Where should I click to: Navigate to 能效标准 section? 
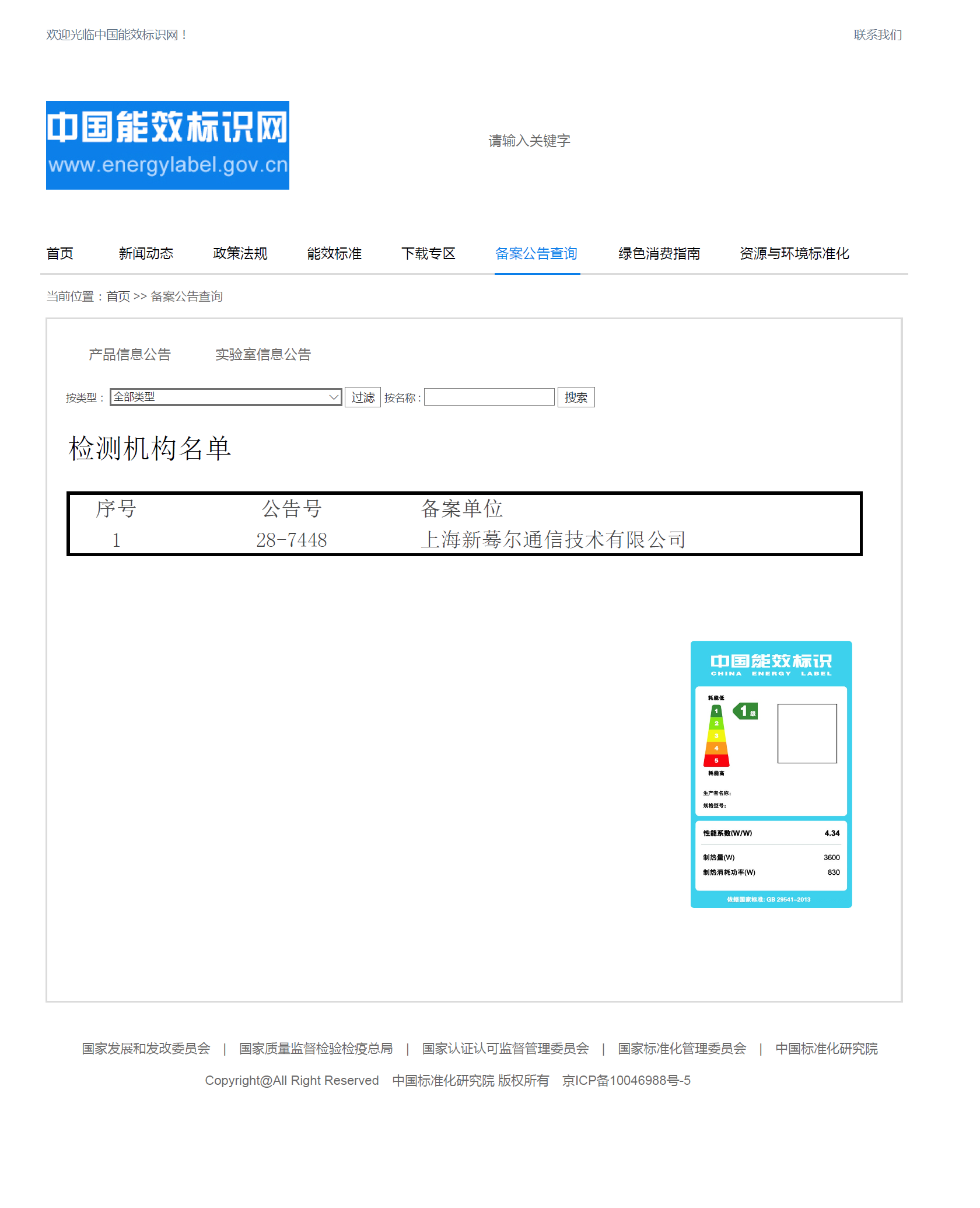(x=334, y=253)
